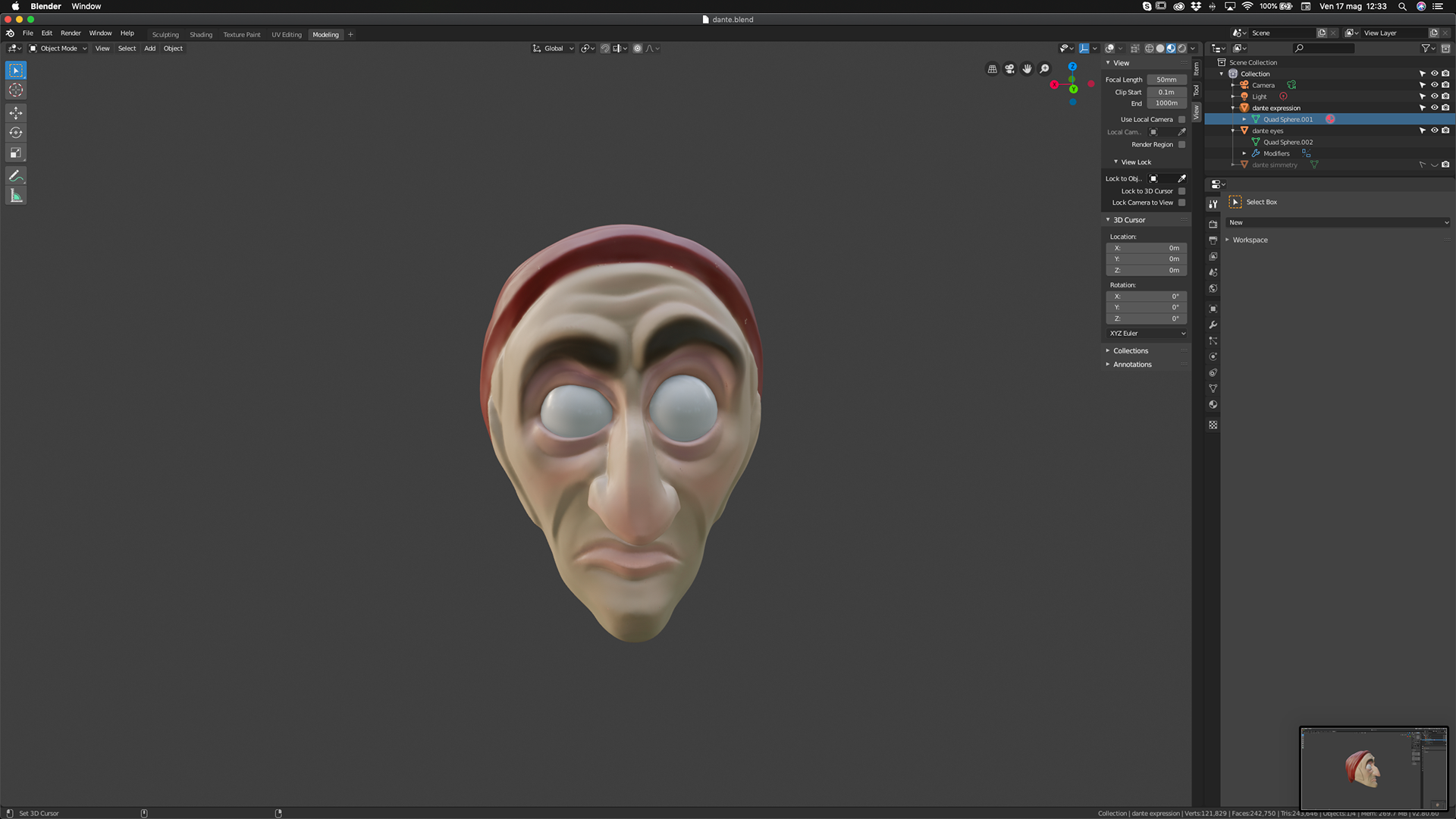Click the red X axis gizmo handle
Screen dimensions: 1456x819
(1054, 85)
